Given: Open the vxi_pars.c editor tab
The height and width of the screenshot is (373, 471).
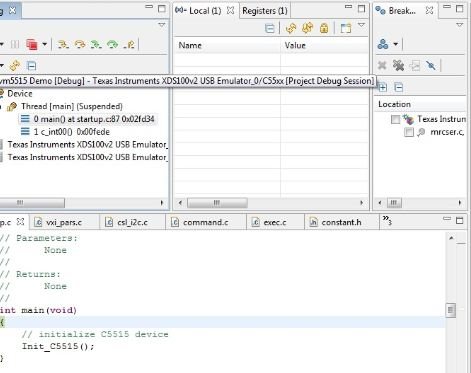Looking at the screenshot, I should pos(64,222).
